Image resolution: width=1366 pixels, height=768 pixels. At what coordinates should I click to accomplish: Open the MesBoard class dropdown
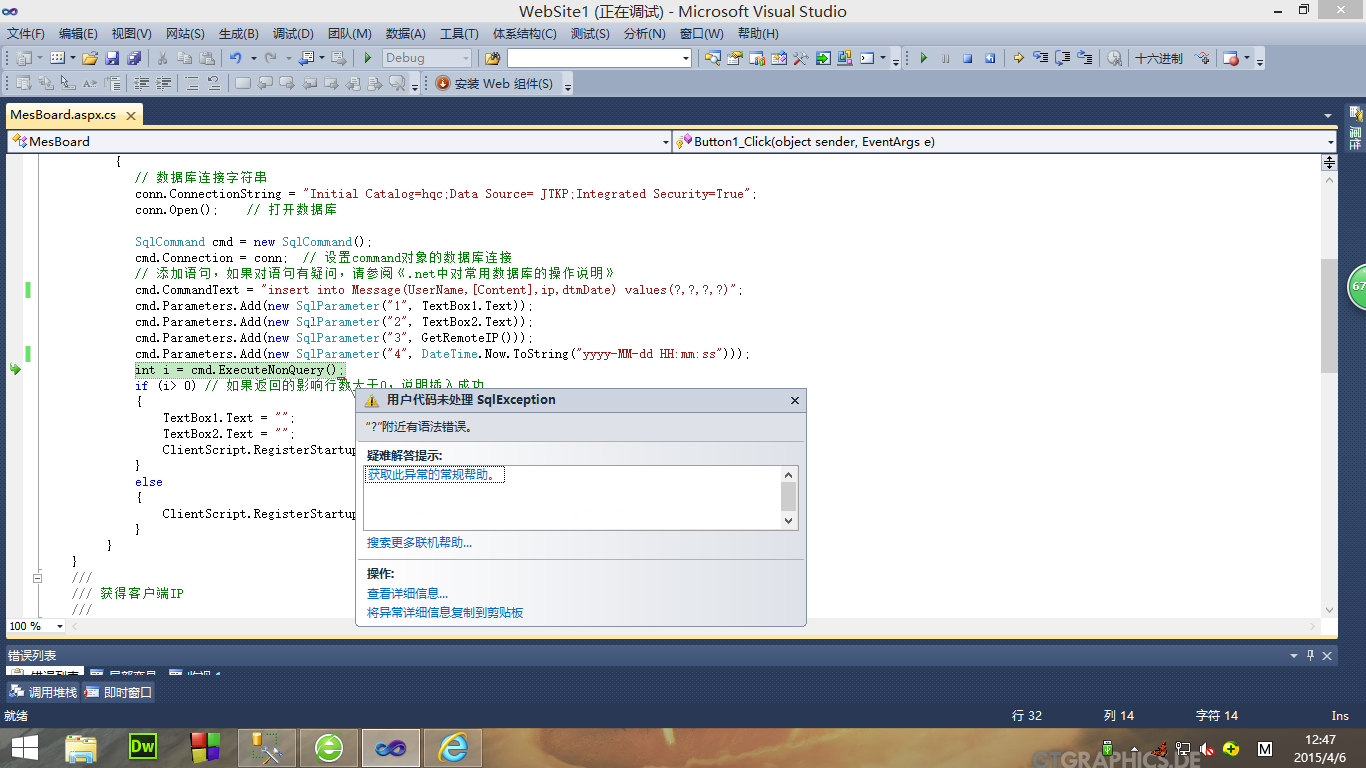click(x=665, y=142)
